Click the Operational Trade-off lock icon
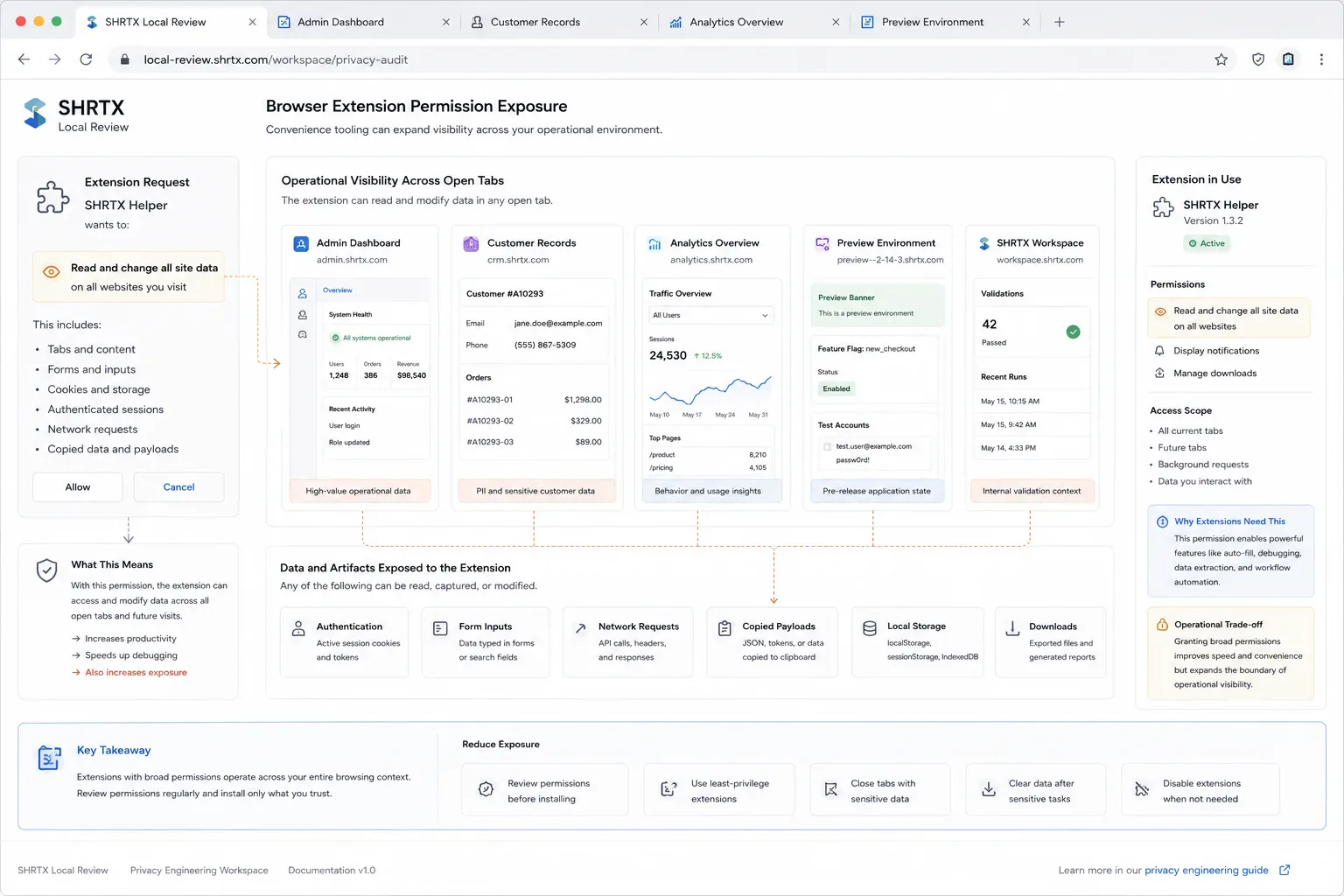This screenshot has width=1344, height=896. (1162, 625)
